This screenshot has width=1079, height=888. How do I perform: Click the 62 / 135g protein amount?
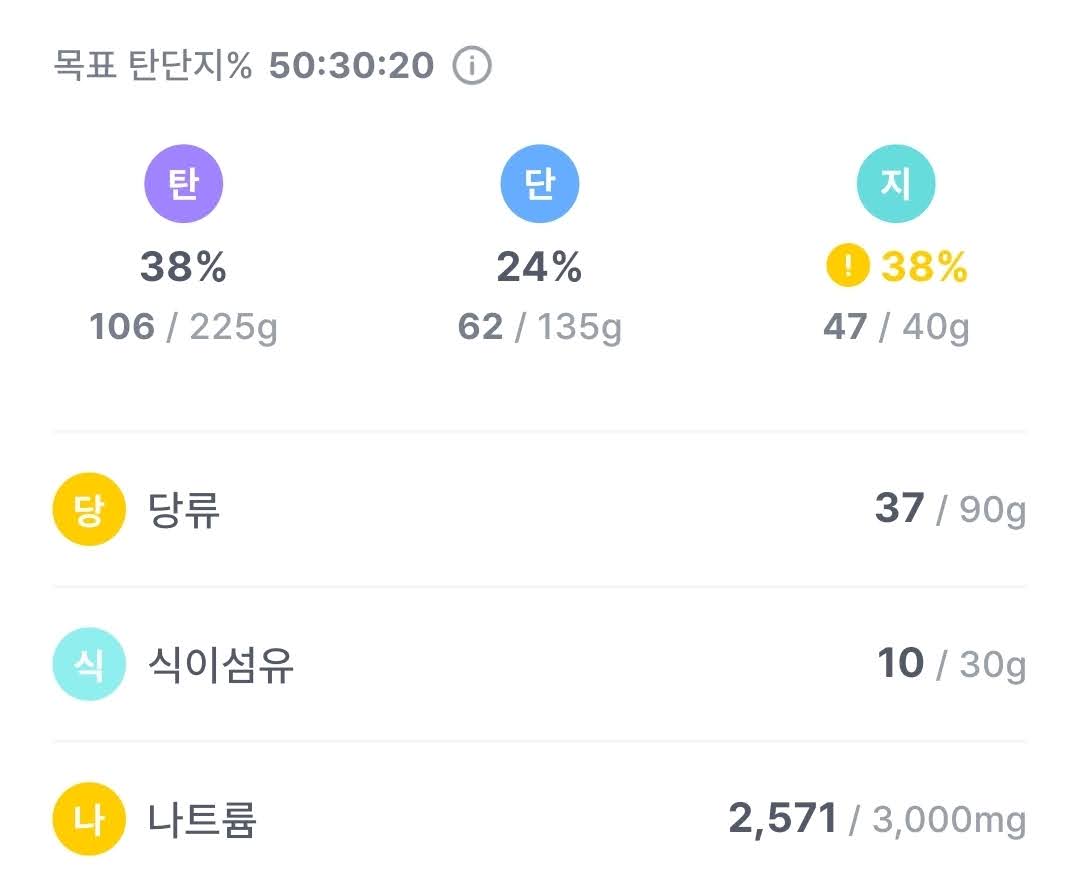coord(540,327)
